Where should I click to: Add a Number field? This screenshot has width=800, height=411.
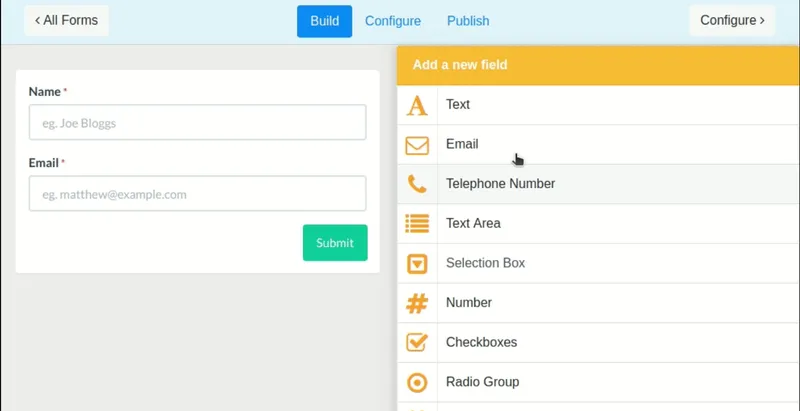point(598,303)
